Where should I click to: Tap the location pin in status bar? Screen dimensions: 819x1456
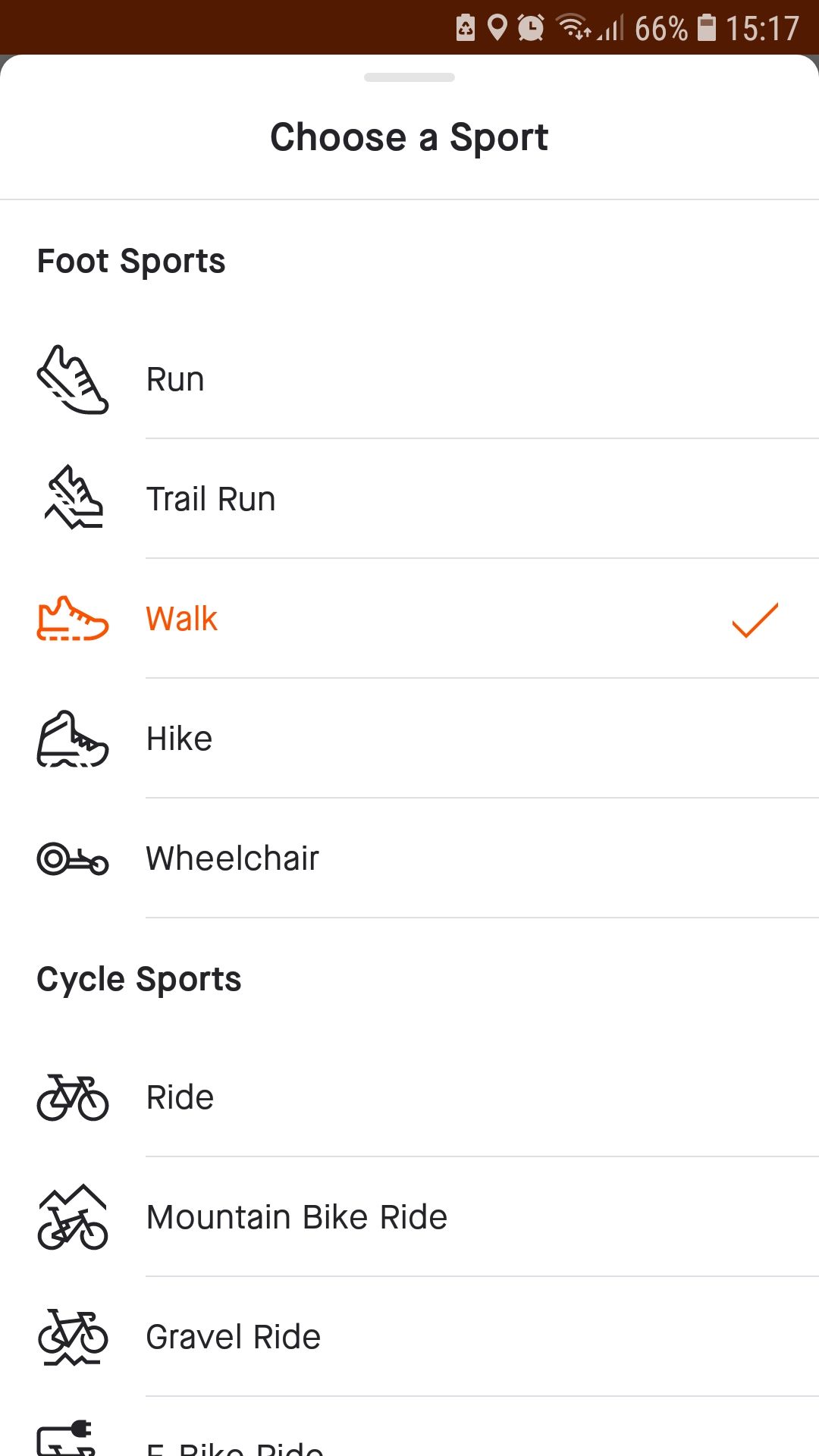tap(497, 28)
